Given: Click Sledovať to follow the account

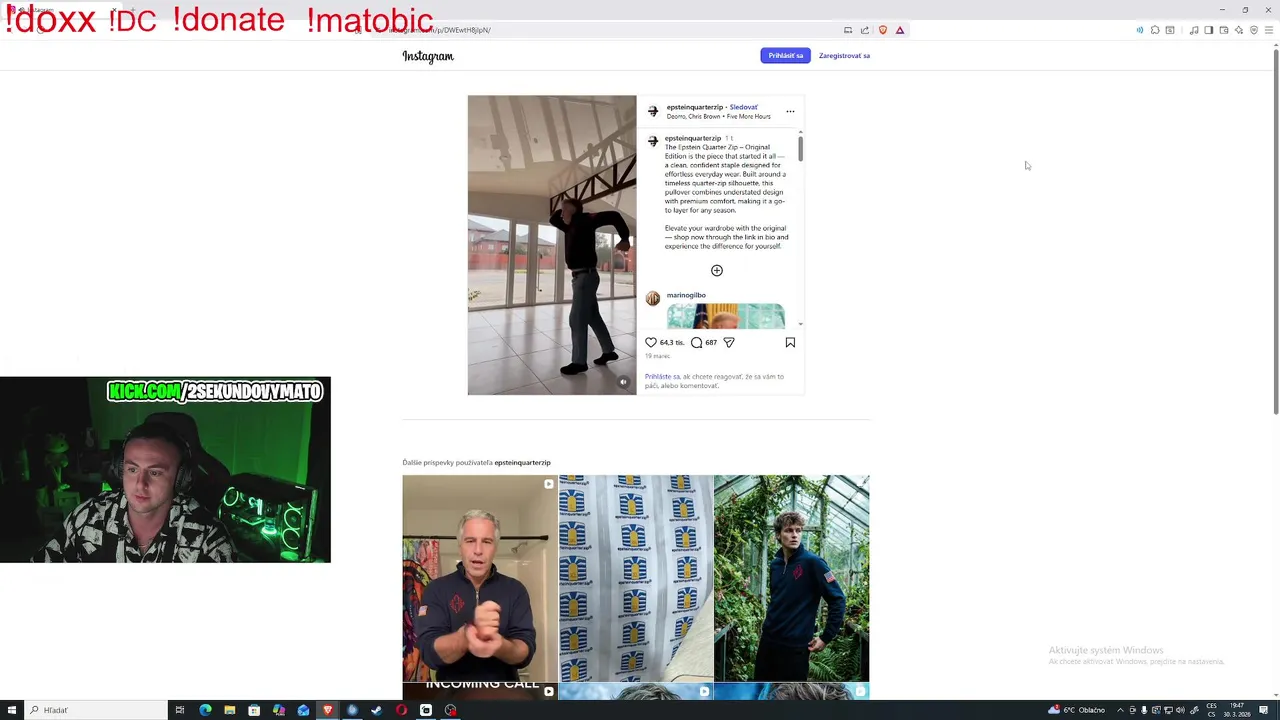Looking at the screenshot, I should click(743, 107).
